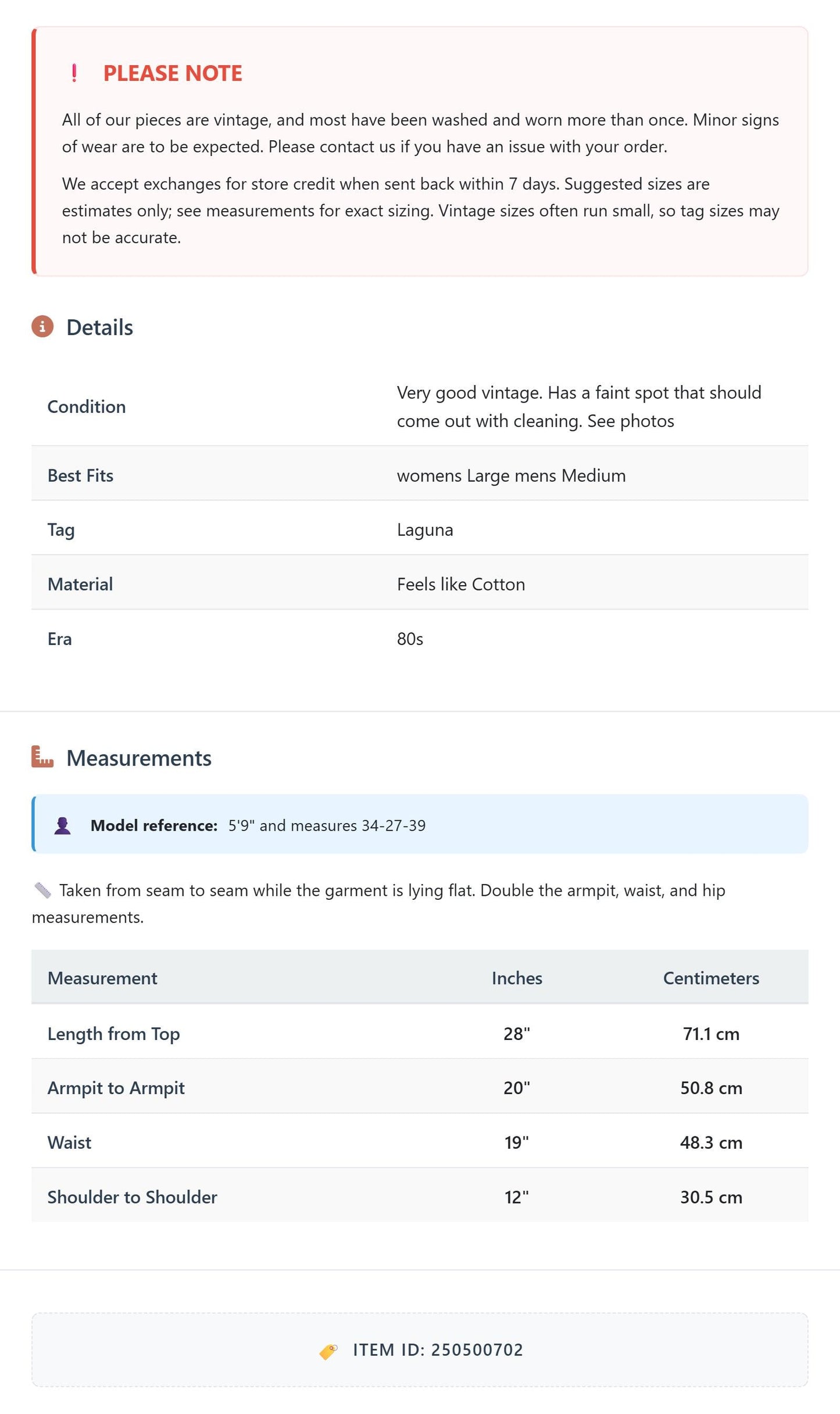Click the Centimeters column header

click(711, 978)
